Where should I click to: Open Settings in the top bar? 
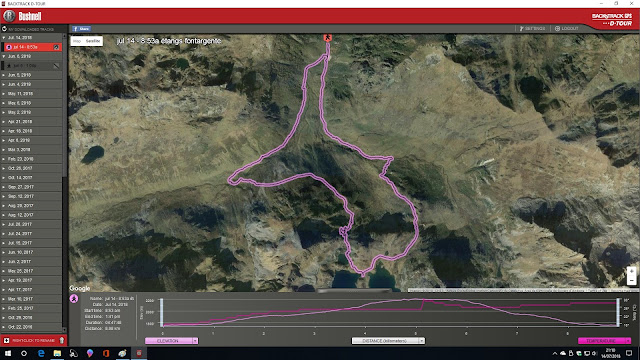pos(532,29)
